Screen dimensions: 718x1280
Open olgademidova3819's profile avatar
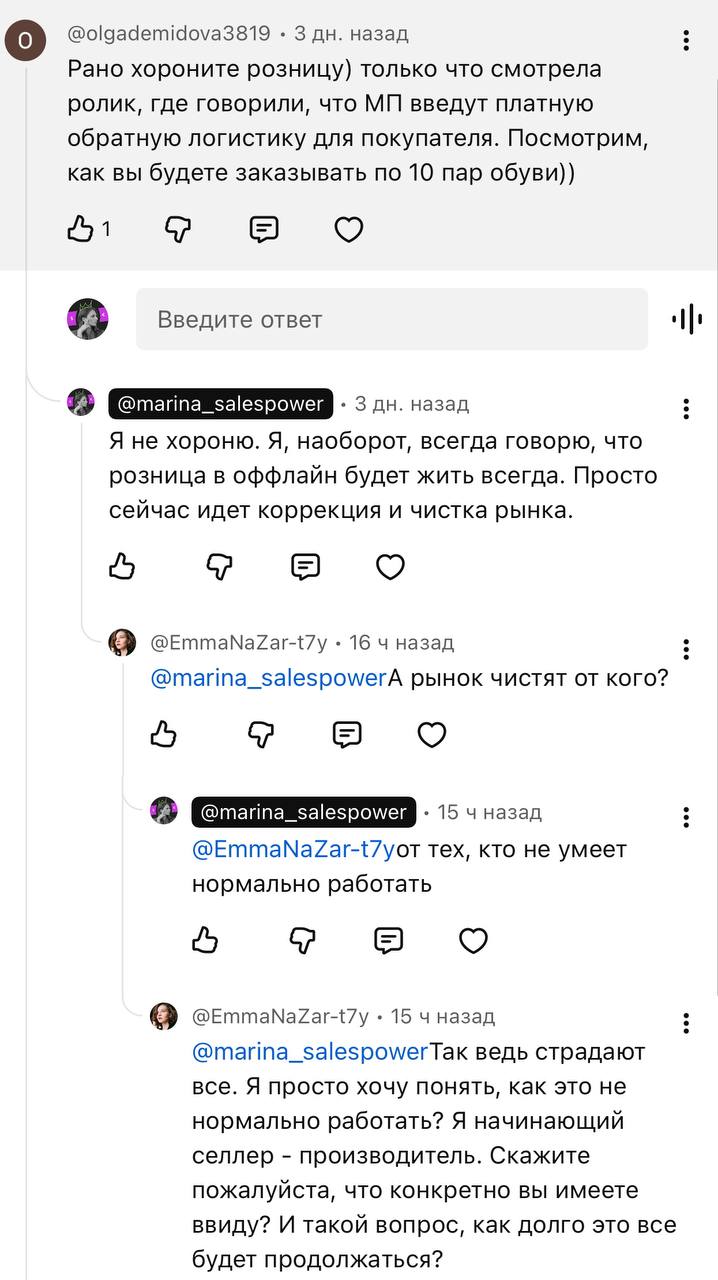click(23, 40)
